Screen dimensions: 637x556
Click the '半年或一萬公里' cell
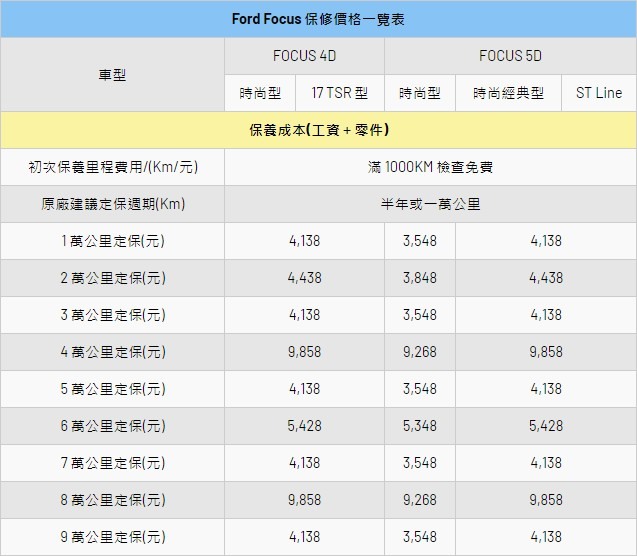430,204
